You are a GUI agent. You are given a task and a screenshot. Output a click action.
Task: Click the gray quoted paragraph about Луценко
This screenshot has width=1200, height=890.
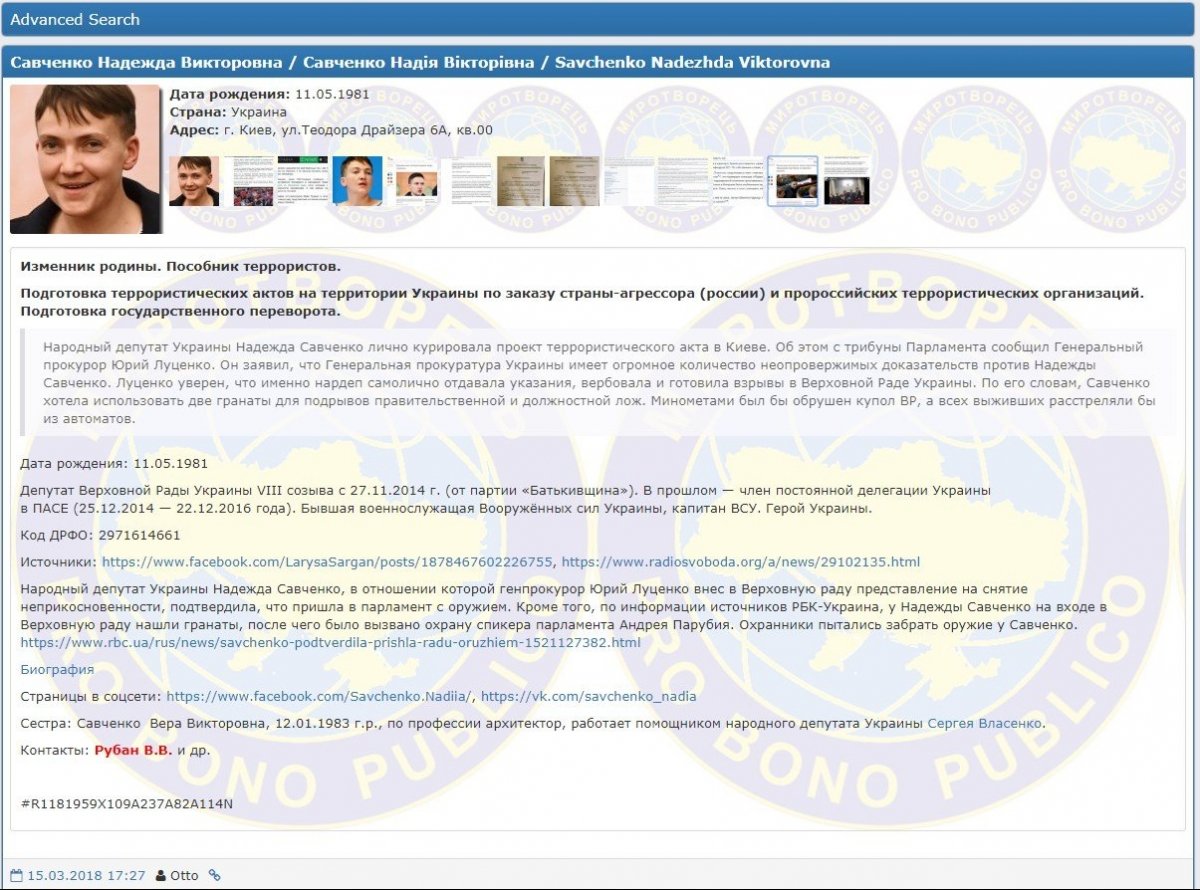(598, 383)
